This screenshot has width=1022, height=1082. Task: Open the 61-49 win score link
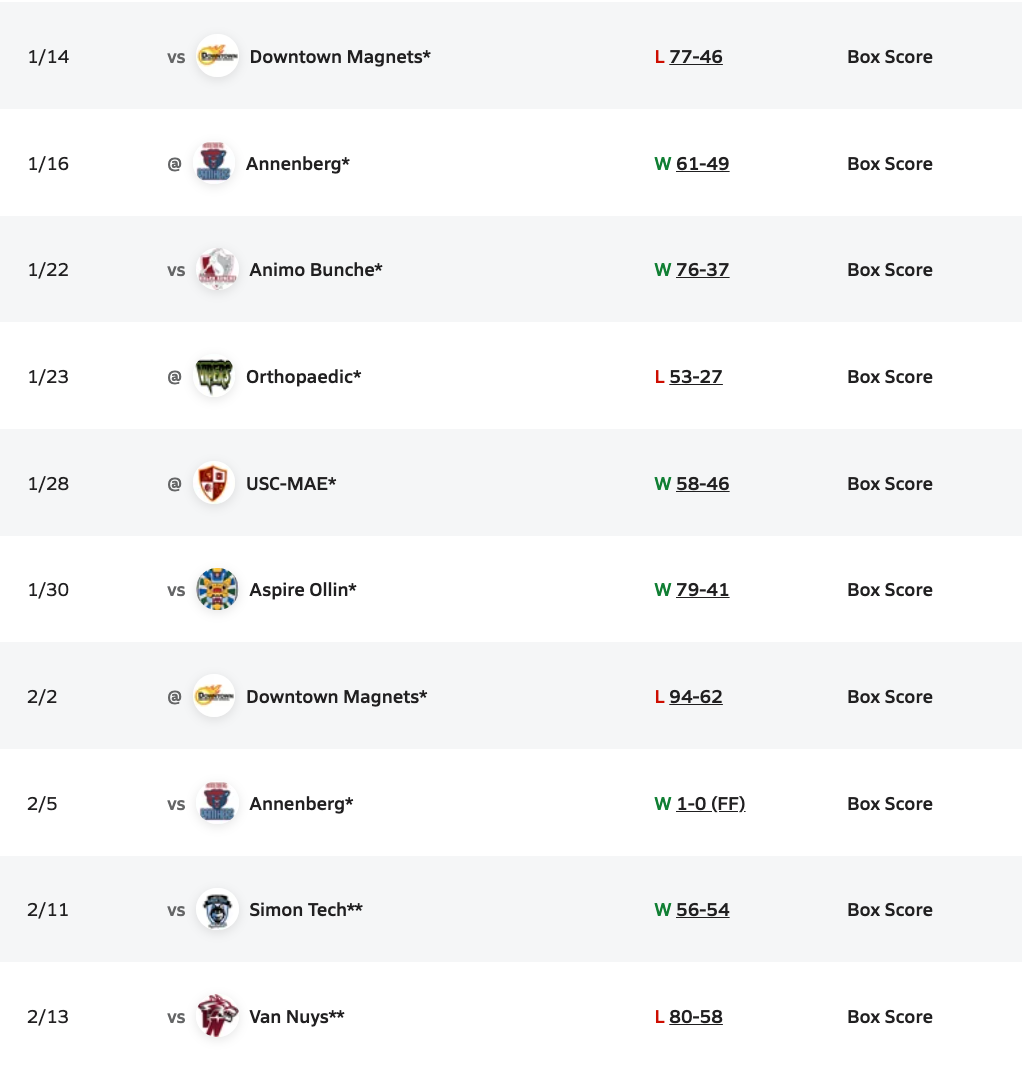pos(702,164)
